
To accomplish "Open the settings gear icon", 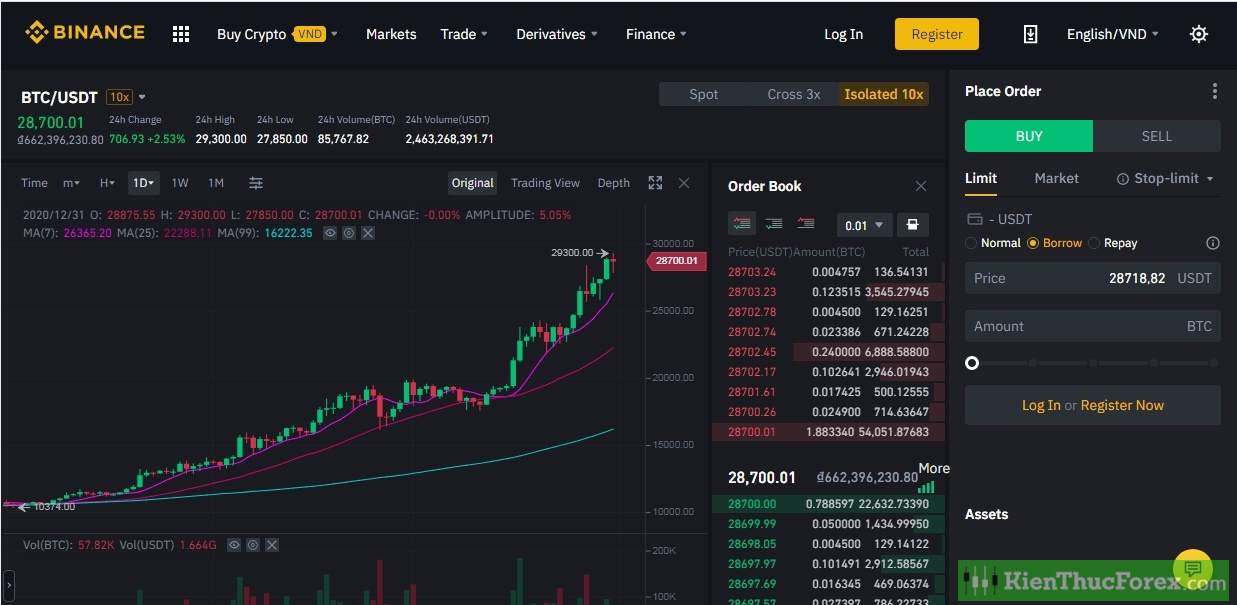I will pyautogui.click(x=1199, y=34).
